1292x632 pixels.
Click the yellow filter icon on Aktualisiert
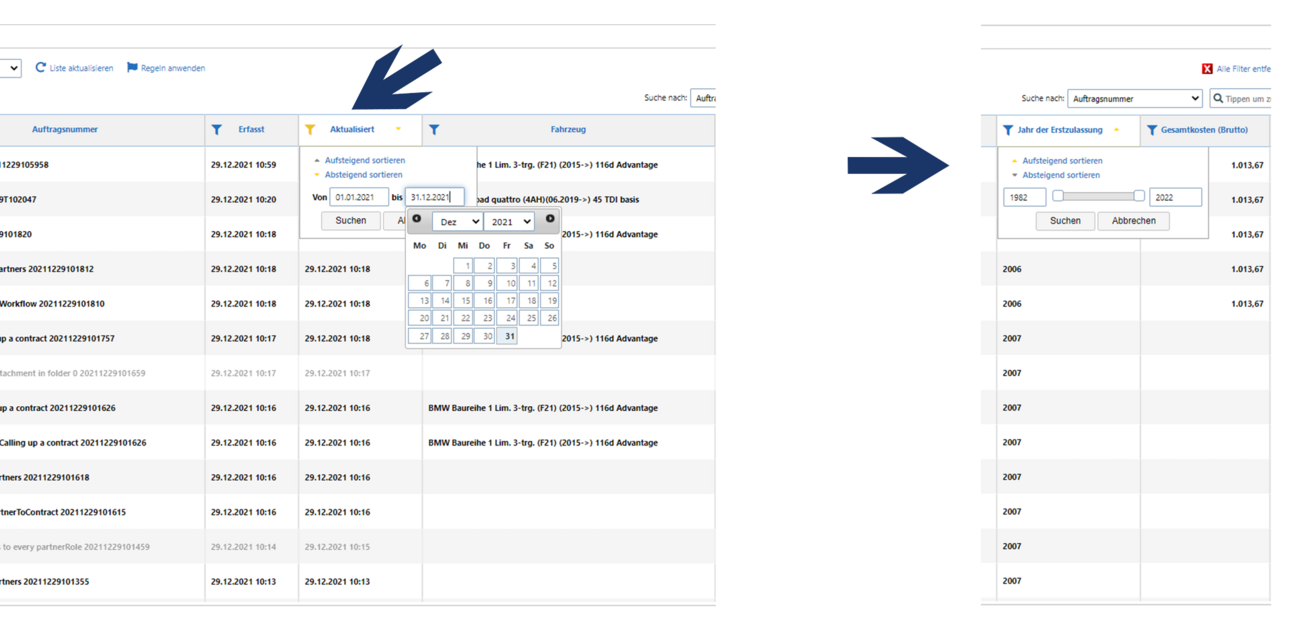point(310,130)
